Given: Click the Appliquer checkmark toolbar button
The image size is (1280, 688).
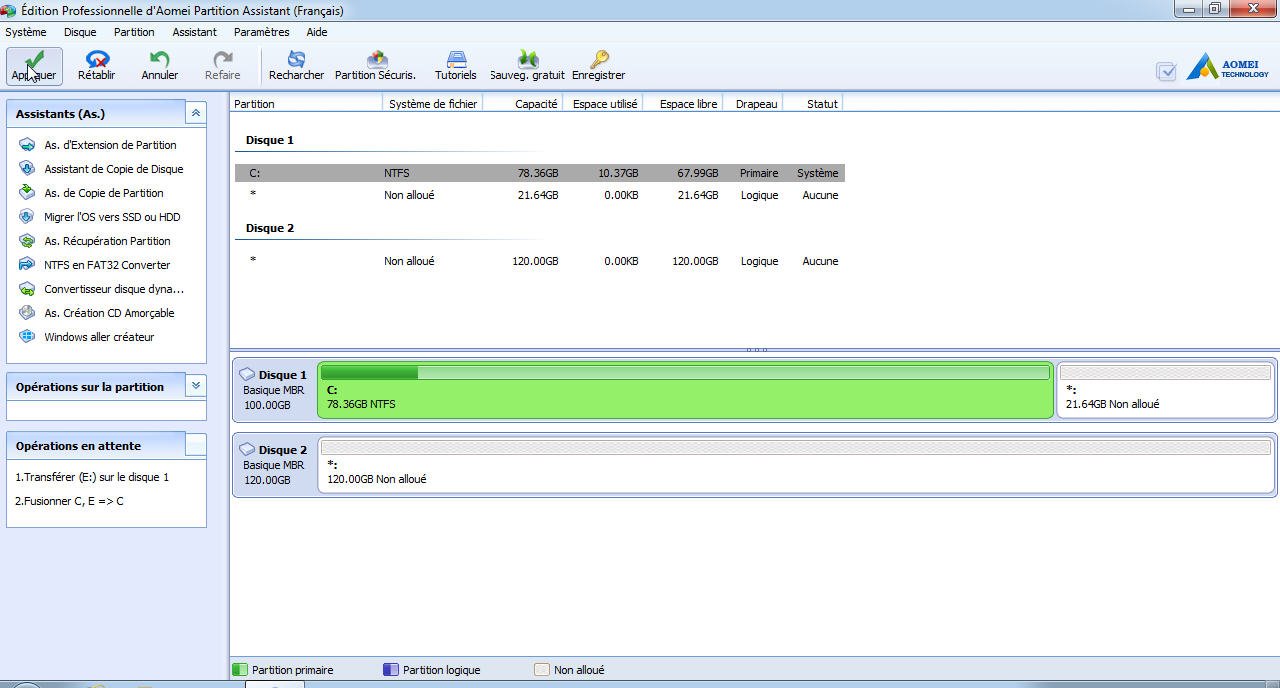Looking at the screenshot, I should pyautogui.click(x=34, y=66).
